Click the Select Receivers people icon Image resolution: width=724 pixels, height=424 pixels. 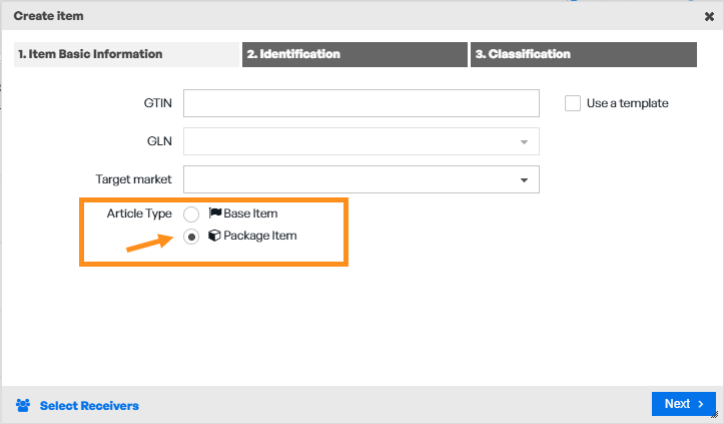click(x=23, y=406)
